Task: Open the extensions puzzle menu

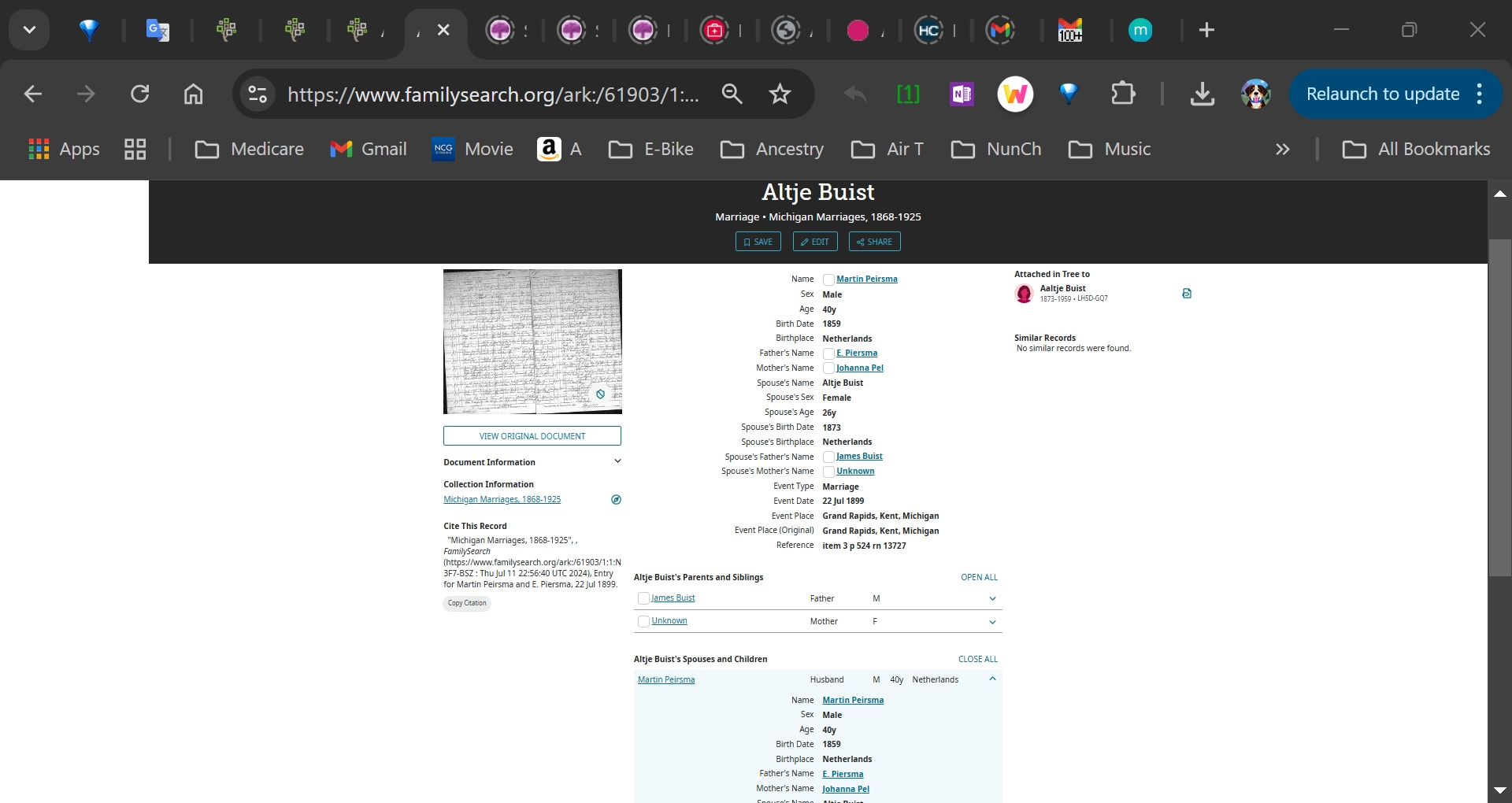Action: click(1123, 94)
